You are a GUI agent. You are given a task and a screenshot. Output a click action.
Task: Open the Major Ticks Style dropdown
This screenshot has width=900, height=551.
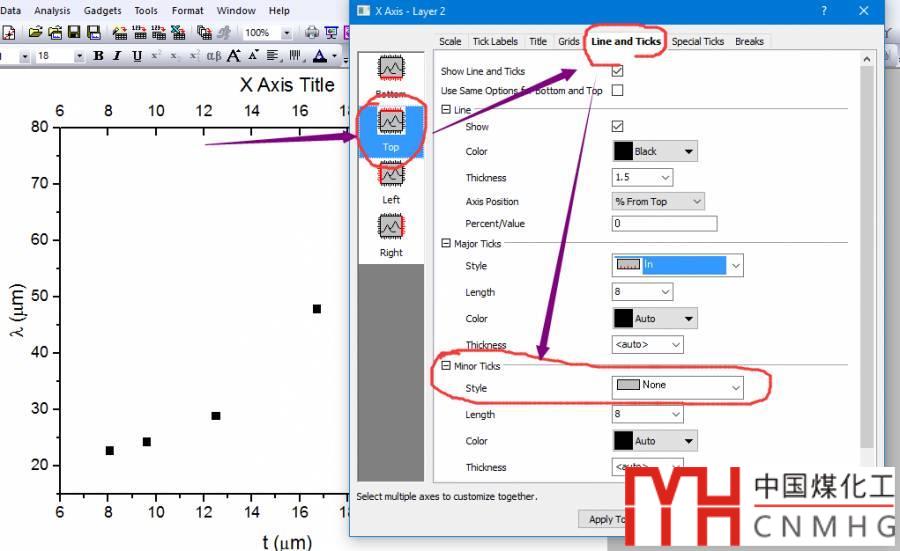[735, 265]
